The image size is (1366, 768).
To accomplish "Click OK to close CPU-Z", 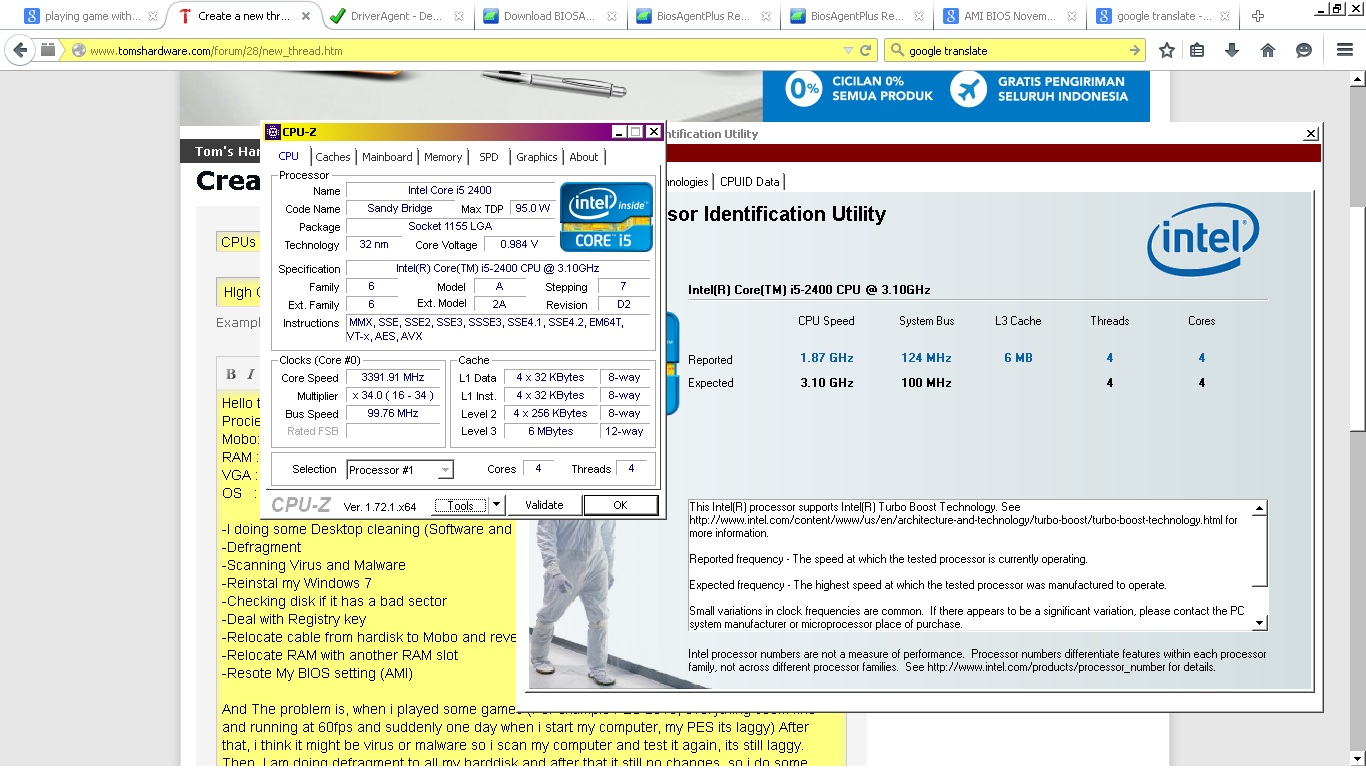I will click(x=620, y=505).
